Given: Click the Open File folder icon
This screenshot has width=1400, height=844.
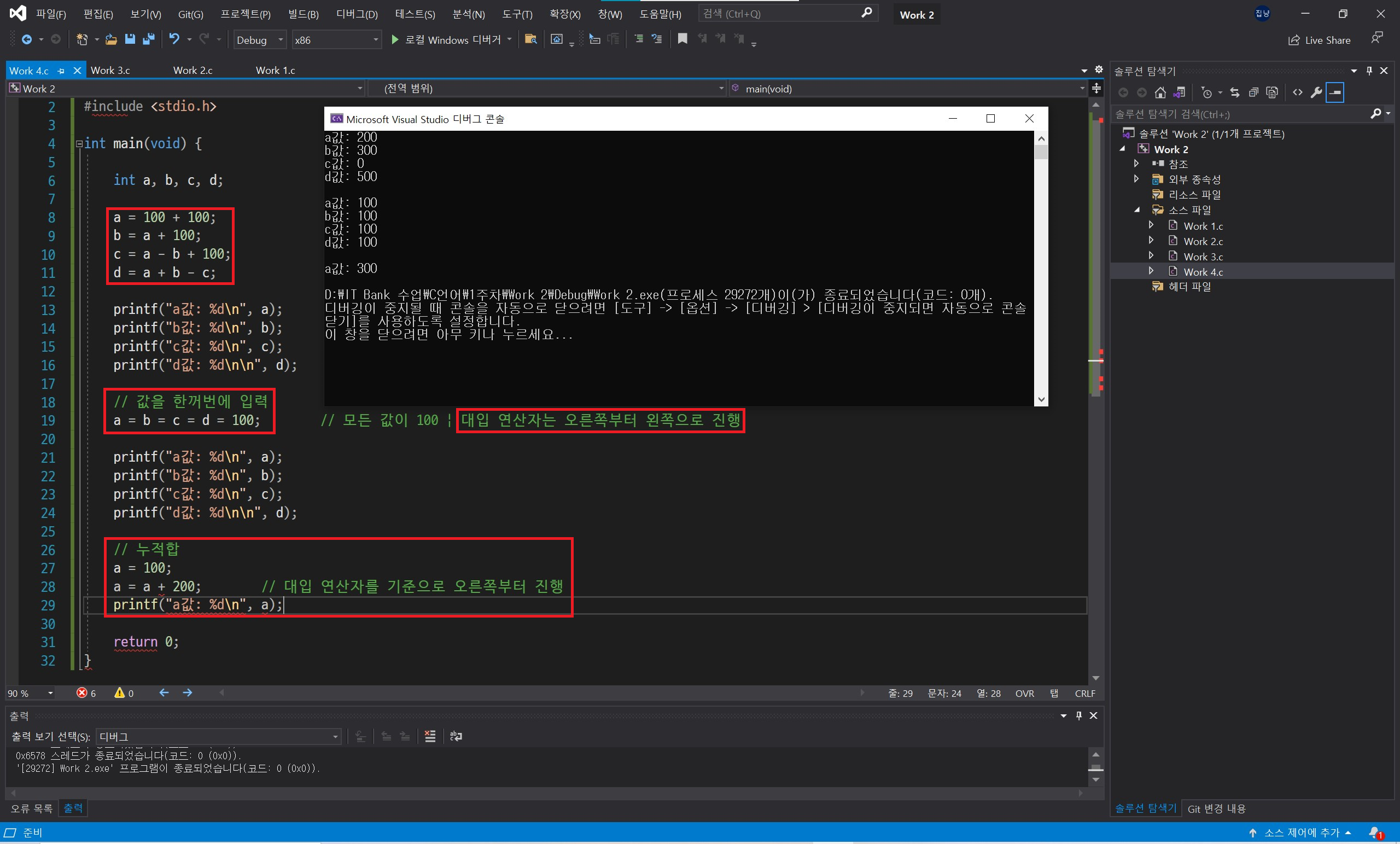Looking at the screenshot, I should 112,39.
